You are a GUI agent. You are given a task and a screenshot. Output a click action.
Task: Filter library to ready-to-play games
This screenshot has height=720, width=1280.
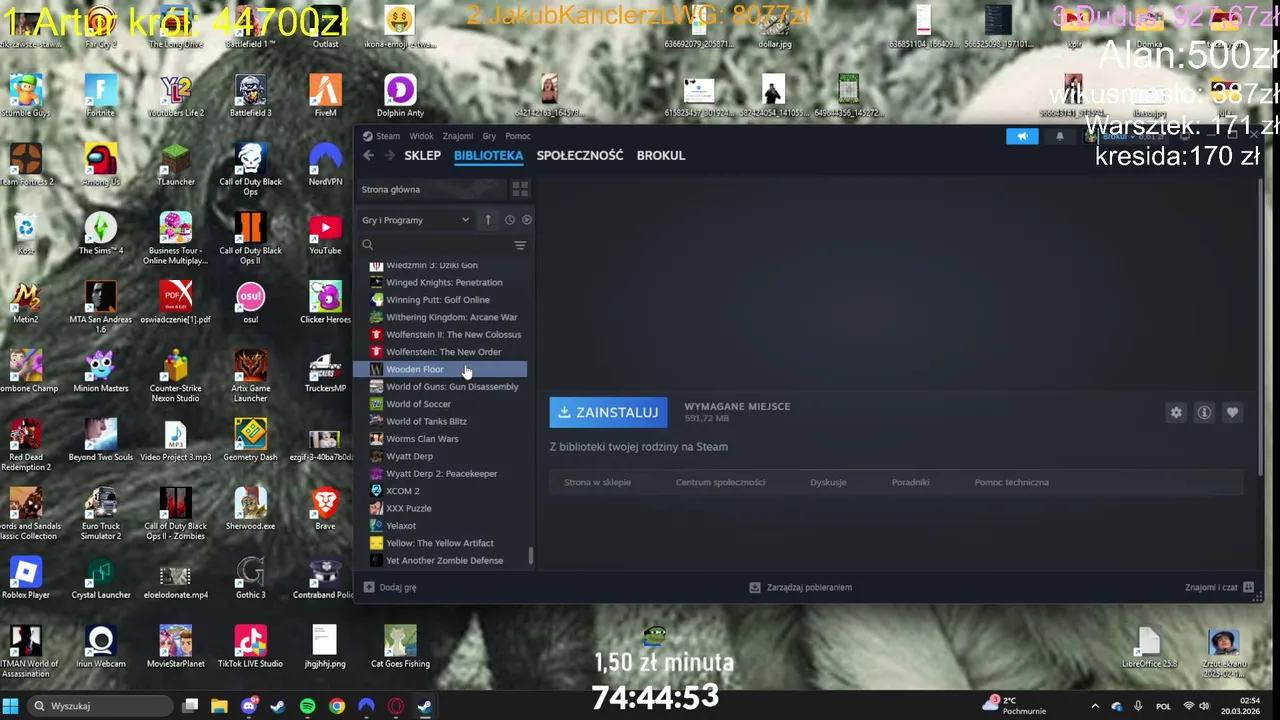click(527, 220)
